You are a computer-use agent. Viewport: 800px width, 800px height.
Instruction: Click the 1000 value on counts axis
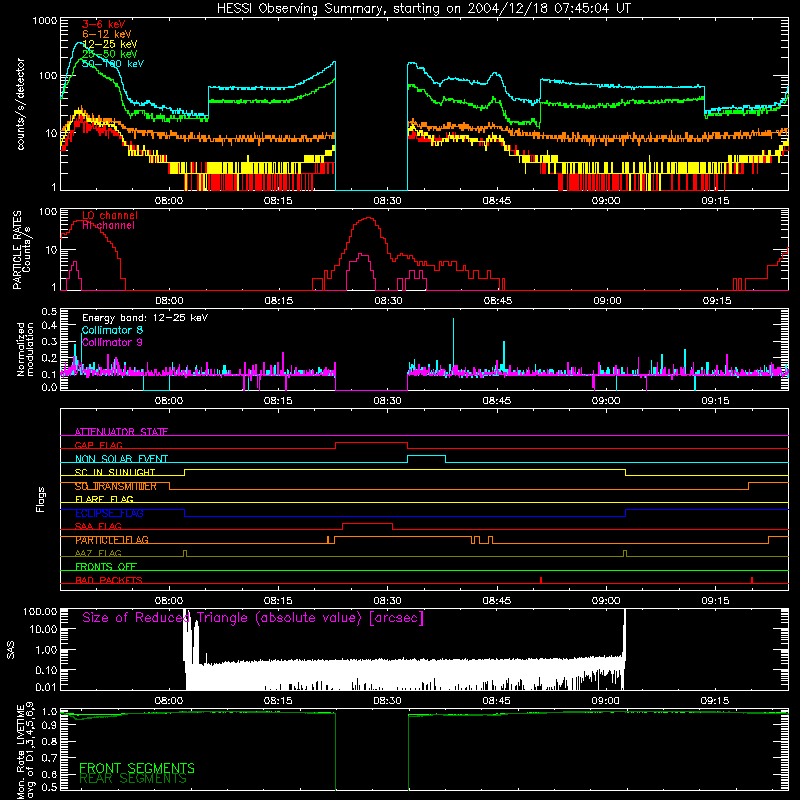45,21
